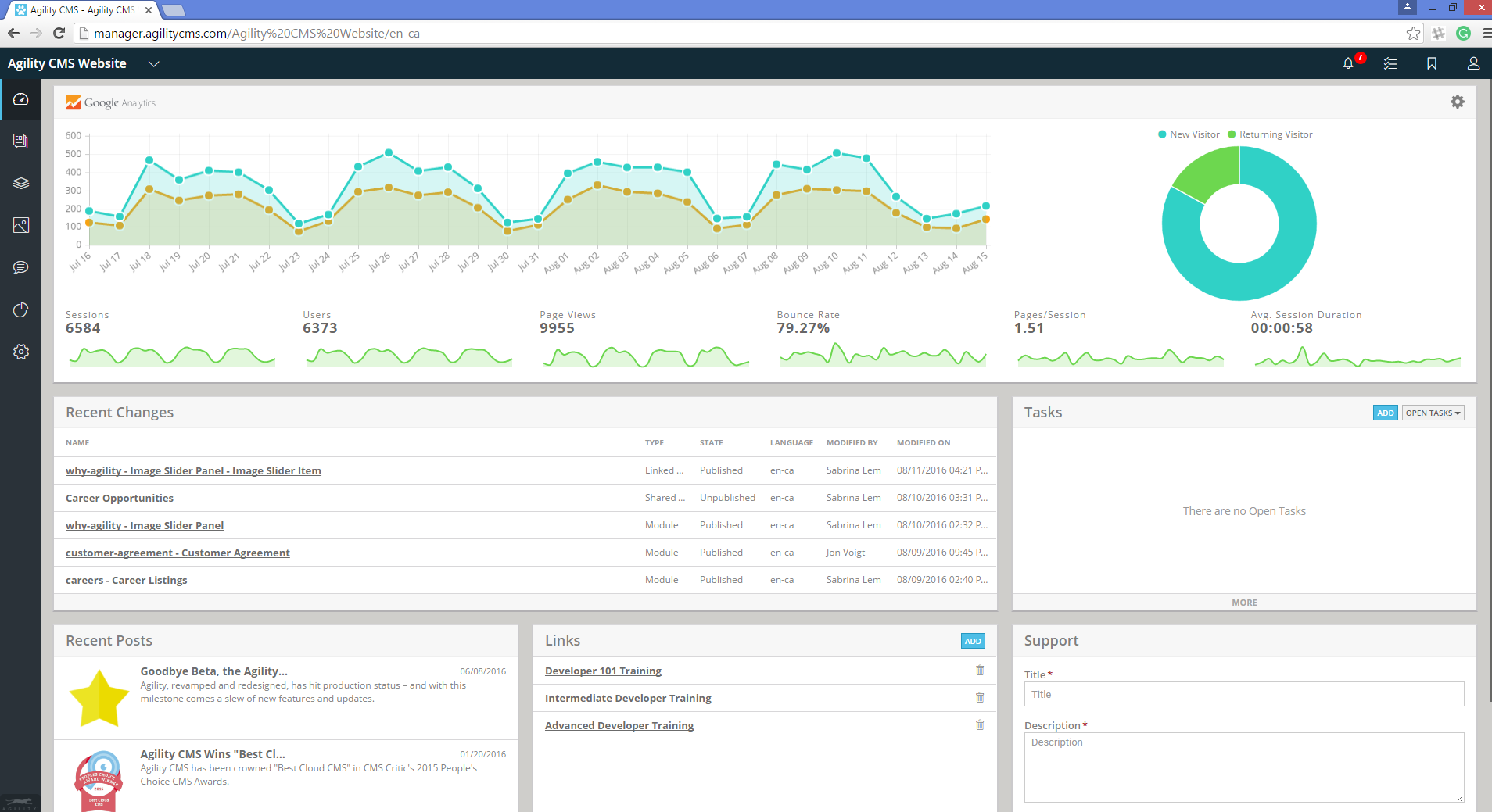
Task: Click into the Support Description textarea
Action: pyautogui.click(x=1244, y=767)
